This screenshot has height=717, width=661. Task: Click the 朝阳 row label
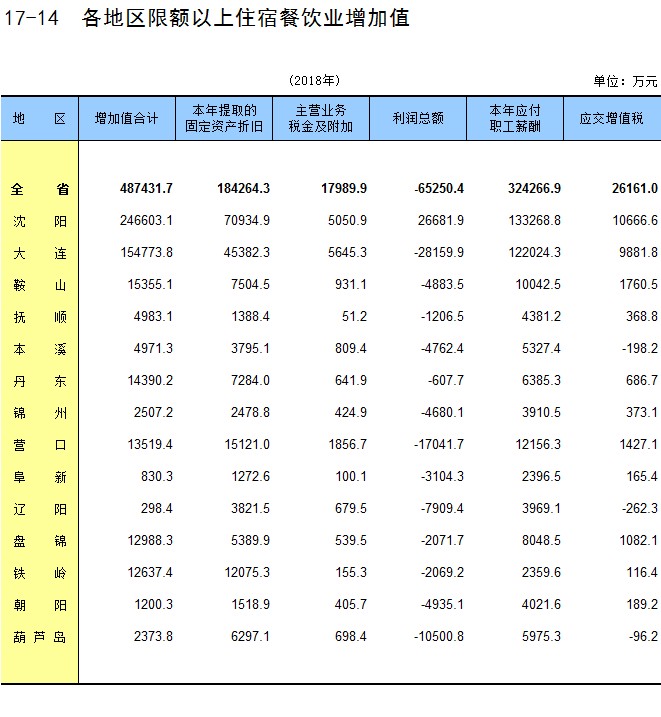coord(40,605)
